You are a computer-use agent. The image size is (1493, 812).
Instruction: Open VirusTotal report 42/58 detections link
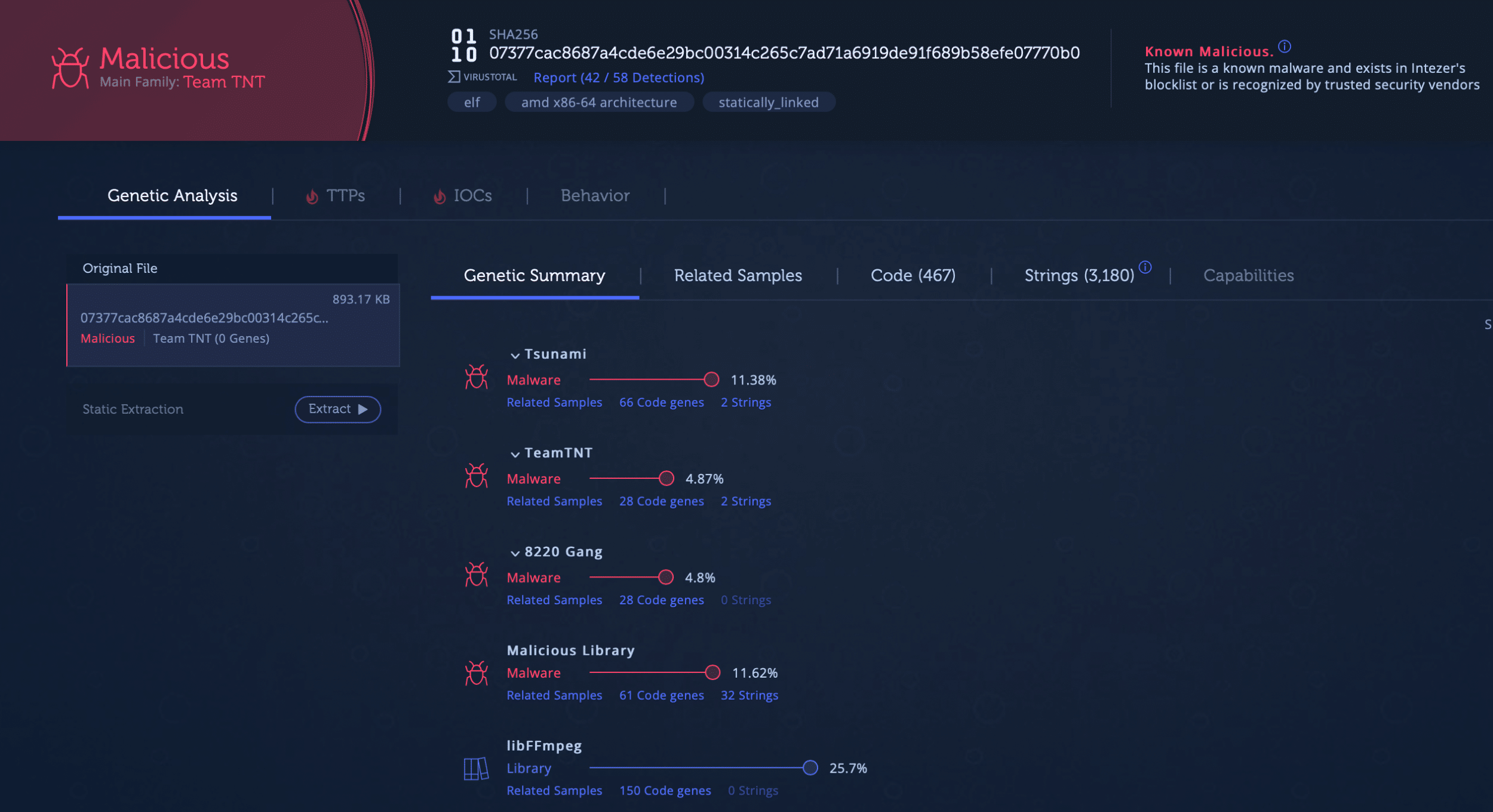tap(618, 78)
